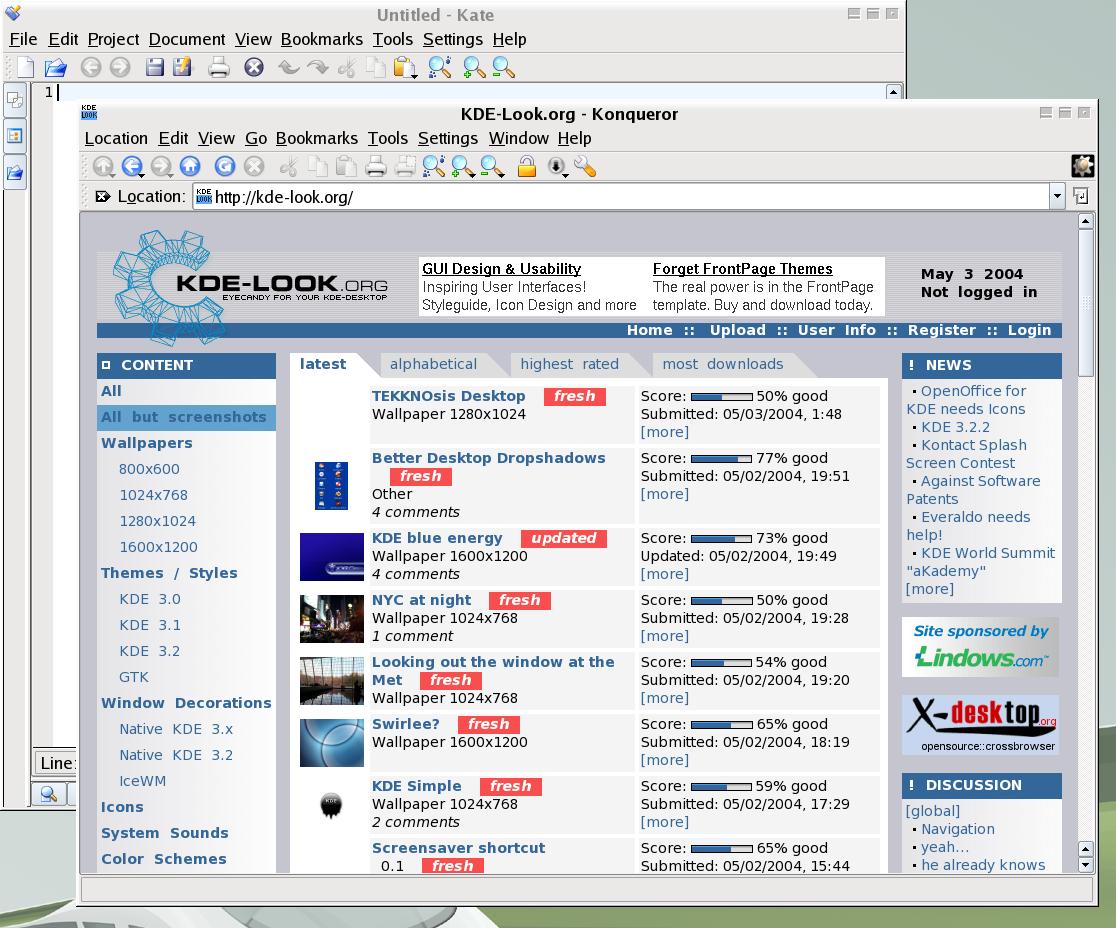Click the Zoom In magnifier in Kate toolbar
1116x928 pixels.
(474, 68)
